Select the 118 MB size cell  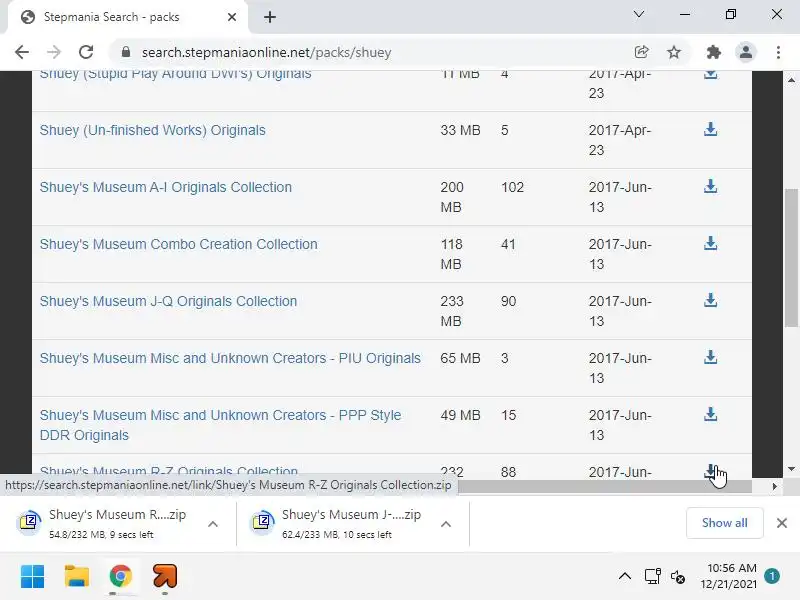click(x=452, y=254)
